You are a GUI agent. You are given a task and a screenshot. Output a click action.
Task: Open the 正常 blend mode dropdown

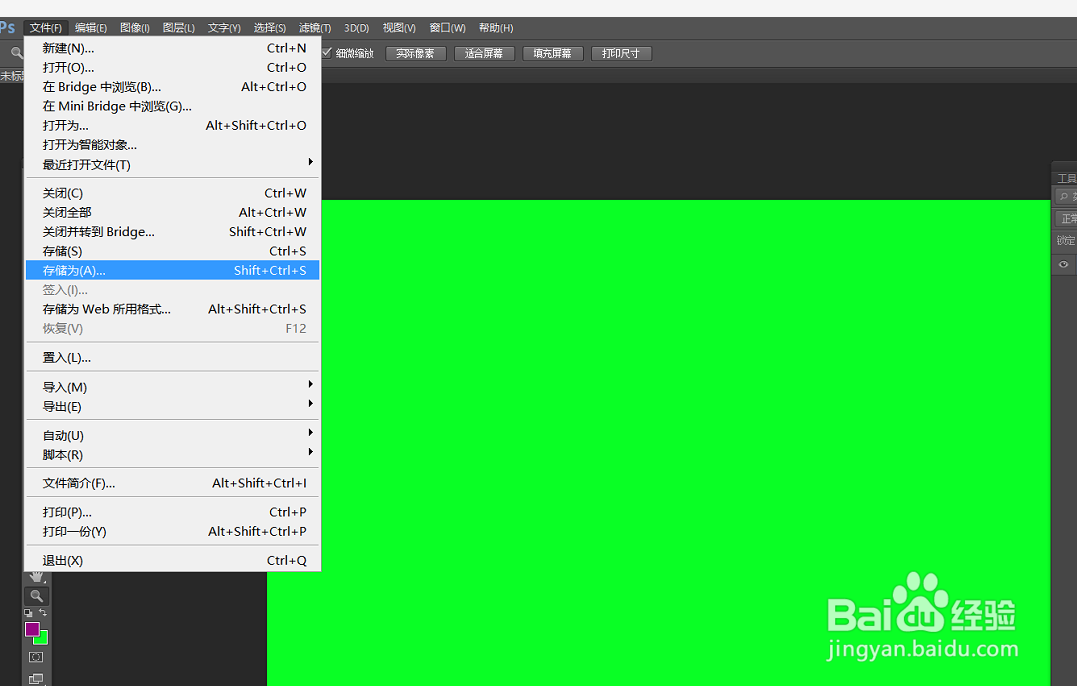[1067, 218]
